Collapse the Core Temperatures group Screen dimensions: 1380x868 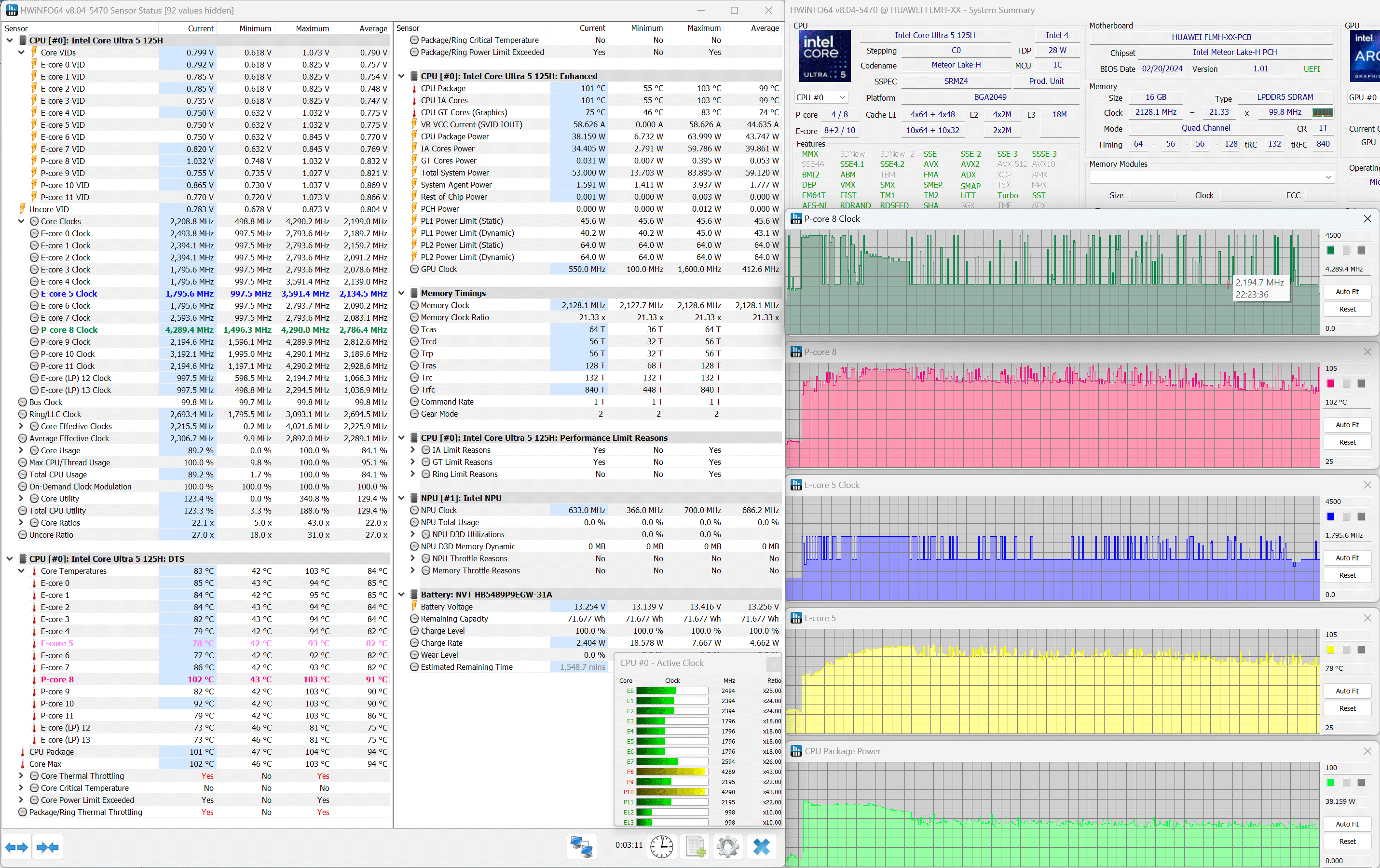pos(21,571)
